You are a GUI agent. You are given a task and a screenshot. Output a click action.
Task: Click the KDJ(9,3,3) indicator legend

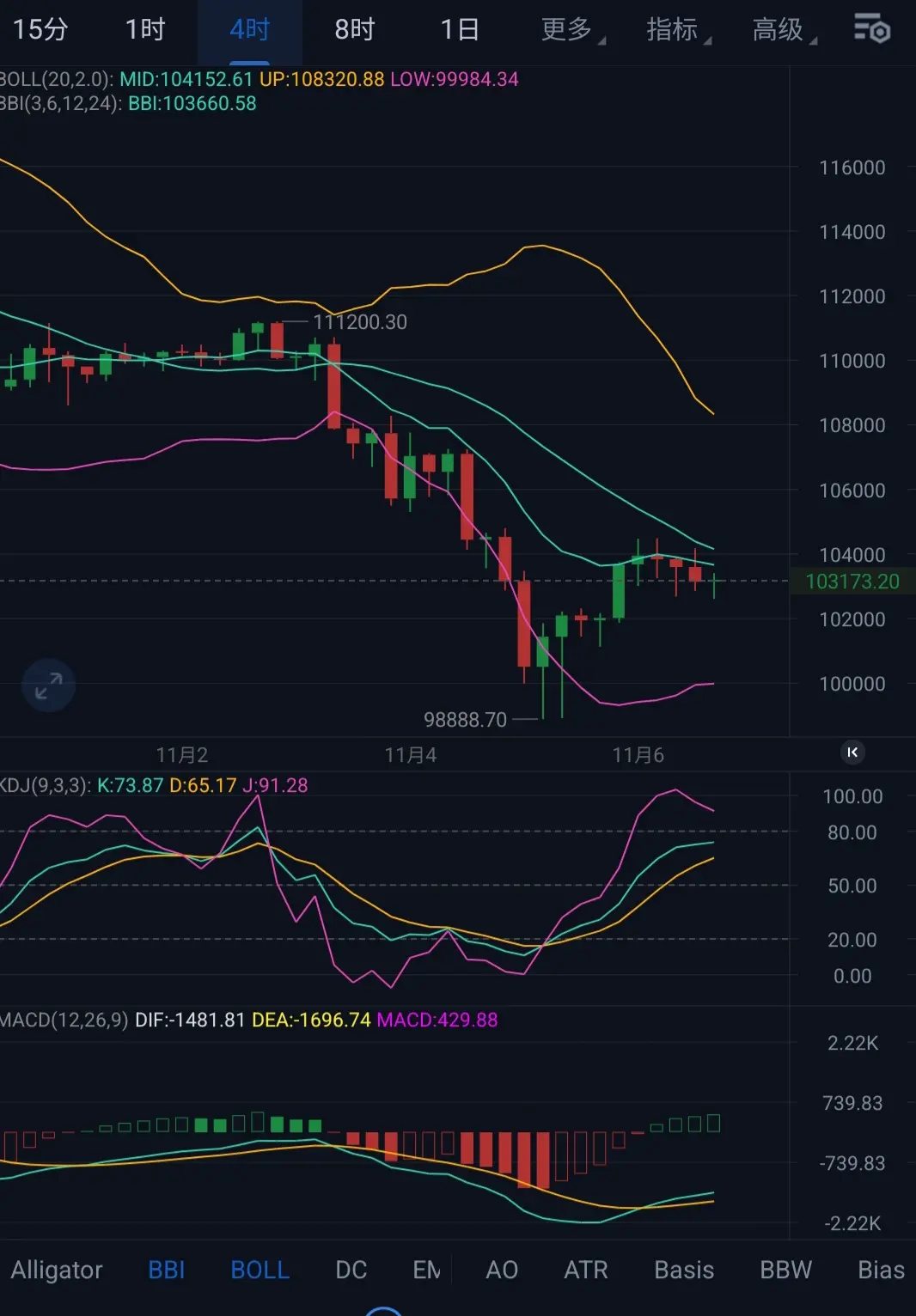pos(46,785)
